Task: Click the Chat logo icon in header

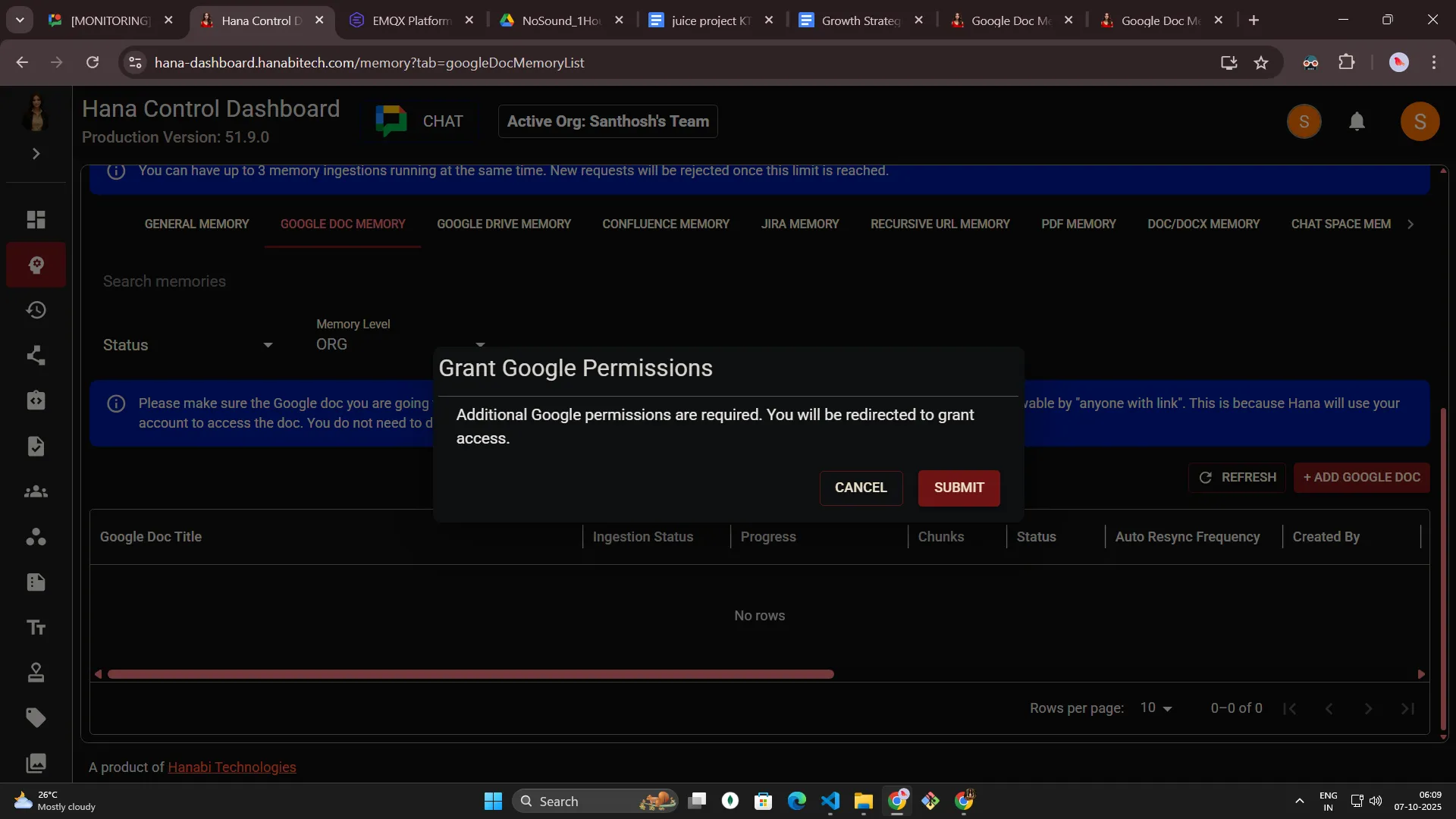Action: pyautogui.click(x=391, y=121)
